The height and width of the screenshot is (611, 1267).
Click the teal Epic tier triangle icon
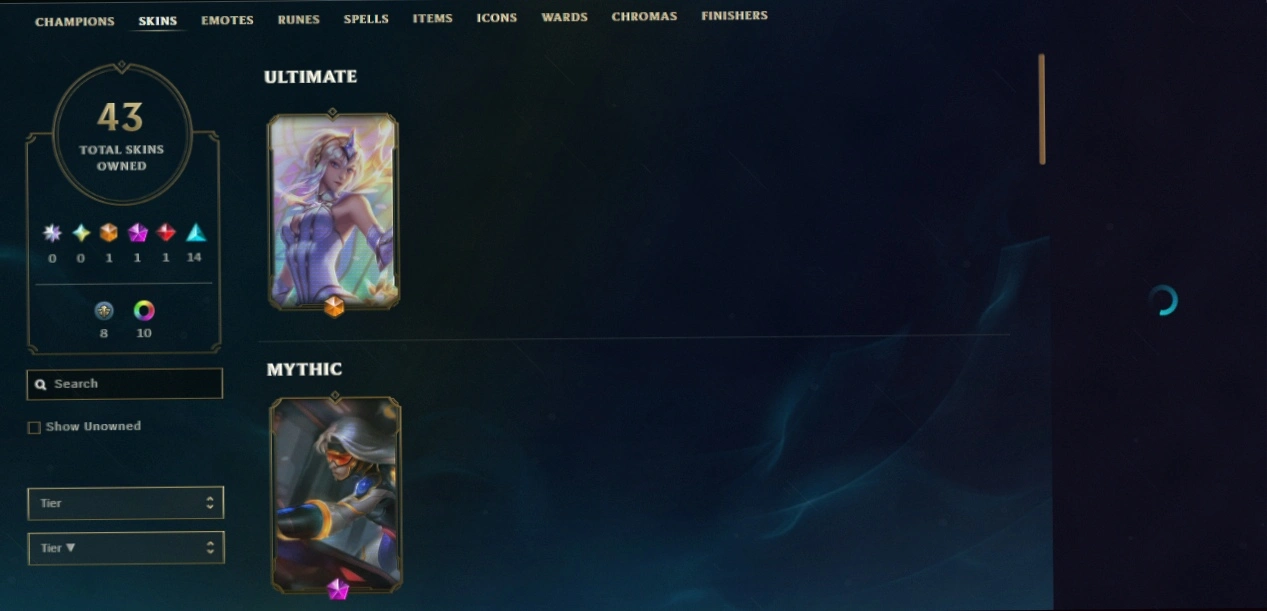point(195,233)
